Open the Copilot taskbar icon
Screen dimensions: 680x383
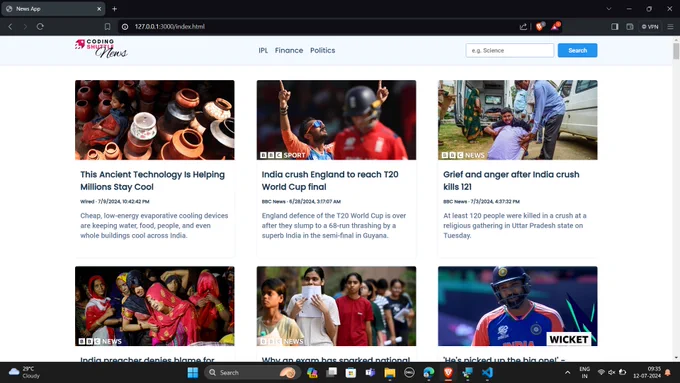pyautogui.click(x=312, y=373)
